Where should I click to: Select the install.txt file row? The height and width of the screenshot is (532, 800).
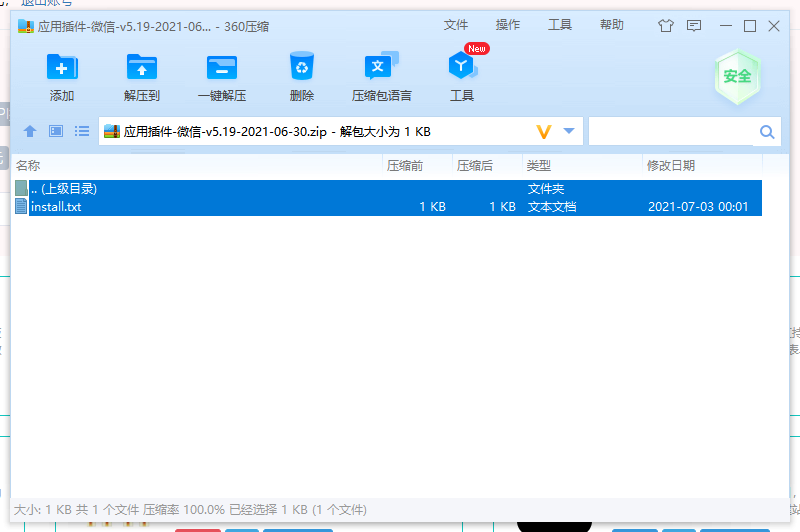pos(388,207)
